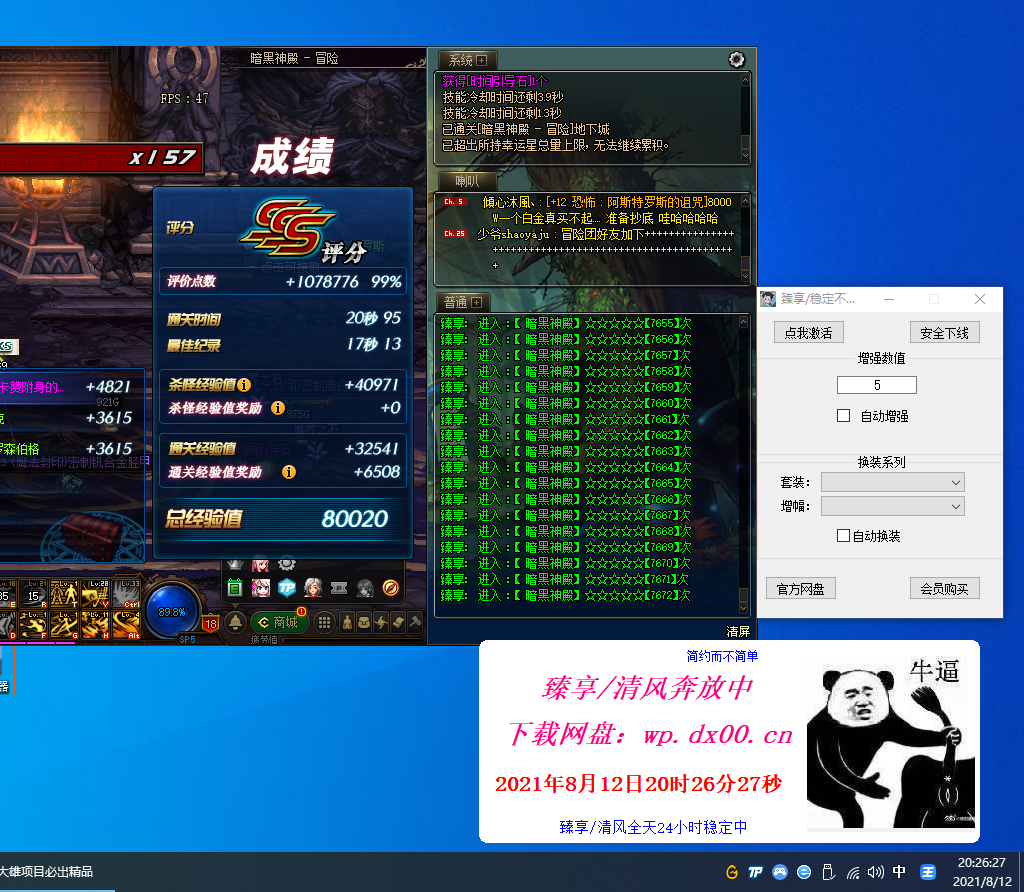Click the 安全下线 button
Screen dimensions: 1024x892
point(944,333)
